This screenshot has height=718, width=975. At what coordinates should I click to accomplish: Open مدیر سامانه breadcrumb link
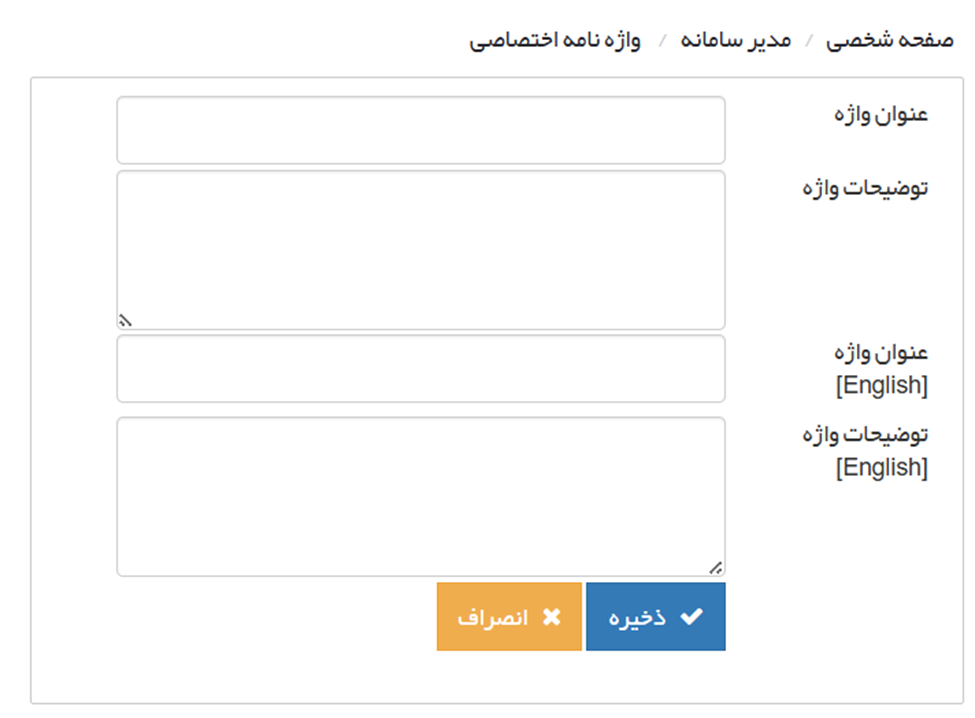736,41
